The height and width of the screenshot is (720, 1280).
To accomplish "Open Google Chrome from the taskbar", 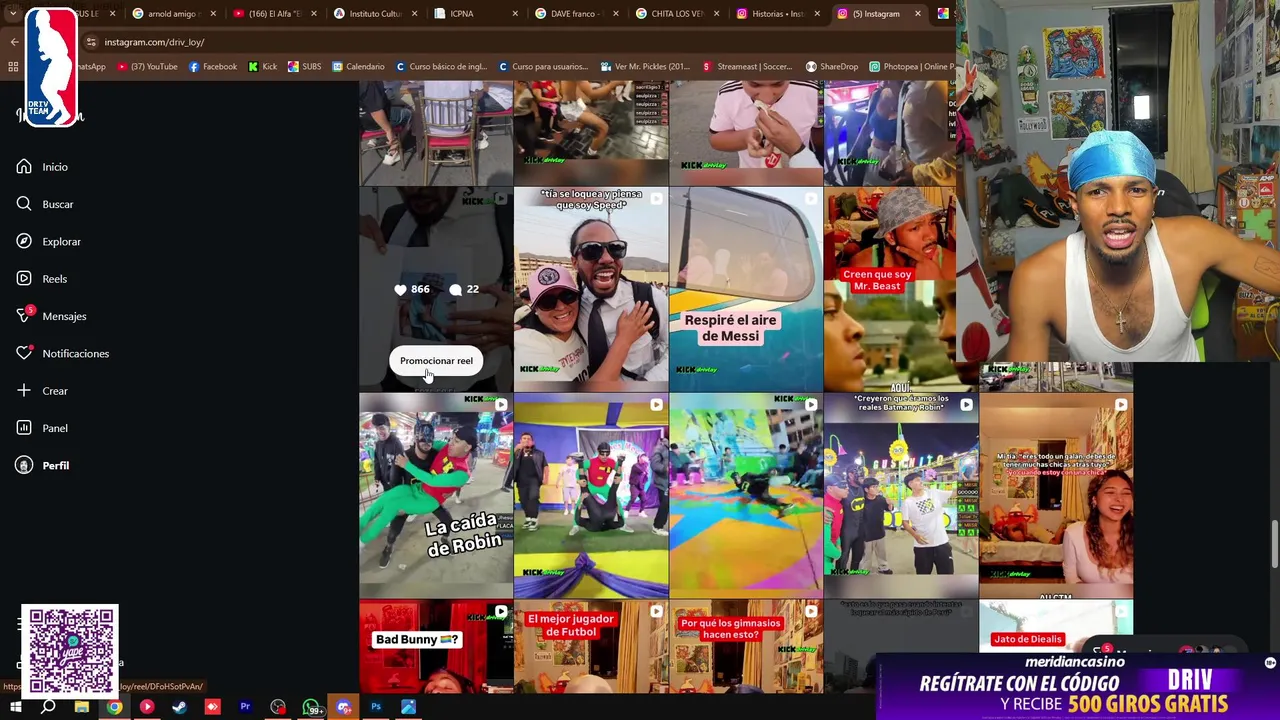I will pyautogui.click(x=115, y=707).
